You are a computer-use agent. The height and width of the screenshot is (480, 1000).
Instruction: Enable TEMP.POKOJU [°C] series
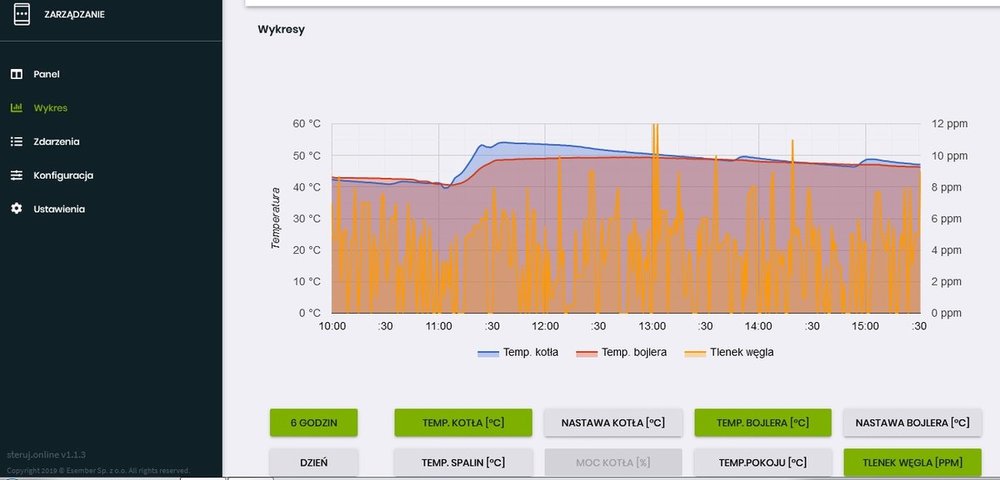[763, 462]
